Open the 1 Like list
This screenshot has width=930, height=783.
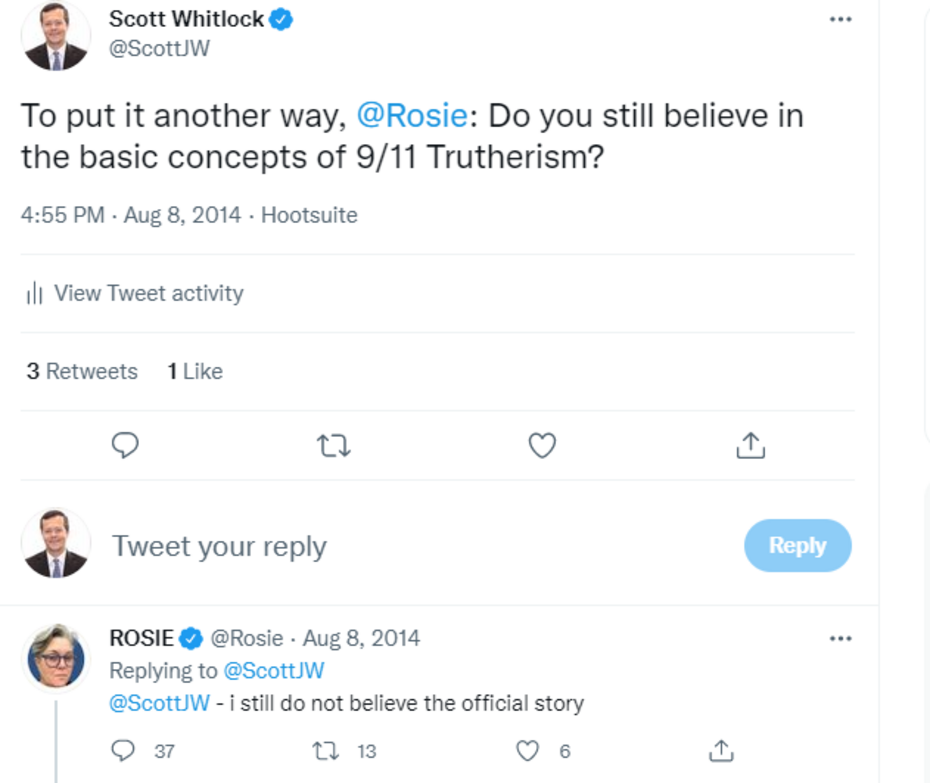tap(195, 371)
